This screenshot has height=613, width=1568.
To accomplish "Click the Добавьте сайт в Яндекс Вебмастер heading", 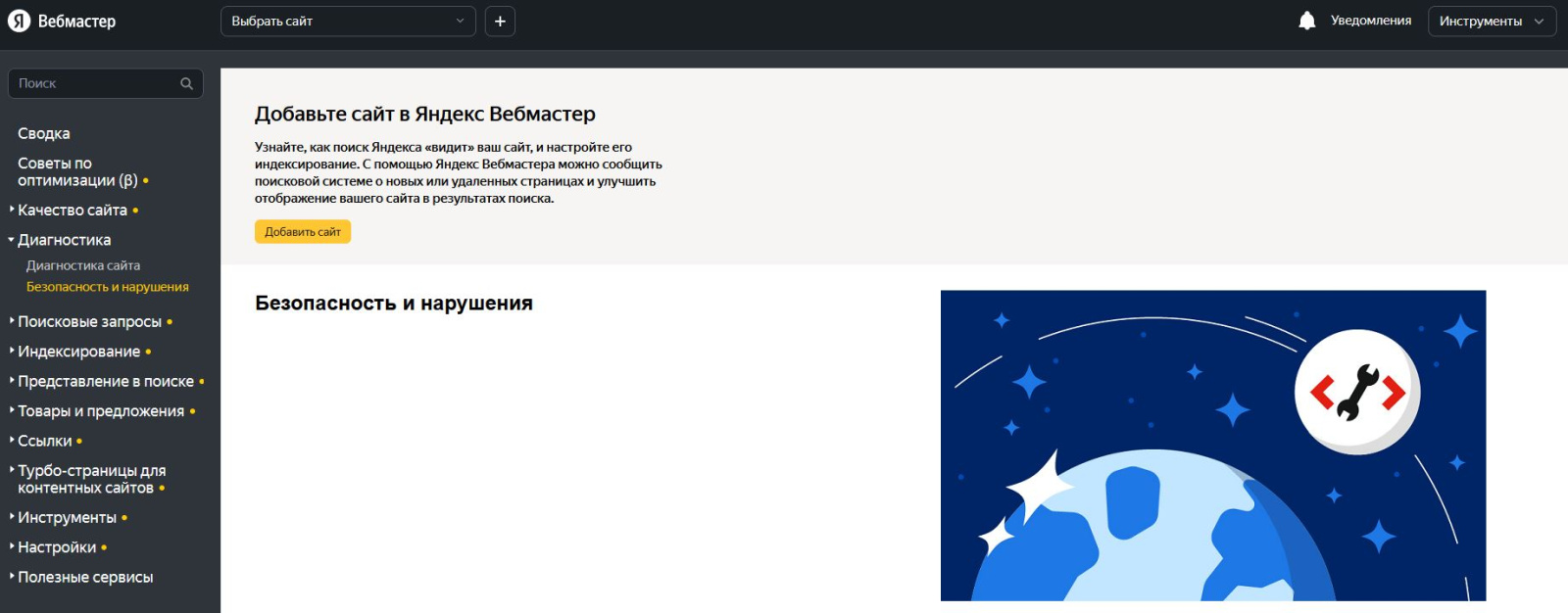I will click(425, 114).
